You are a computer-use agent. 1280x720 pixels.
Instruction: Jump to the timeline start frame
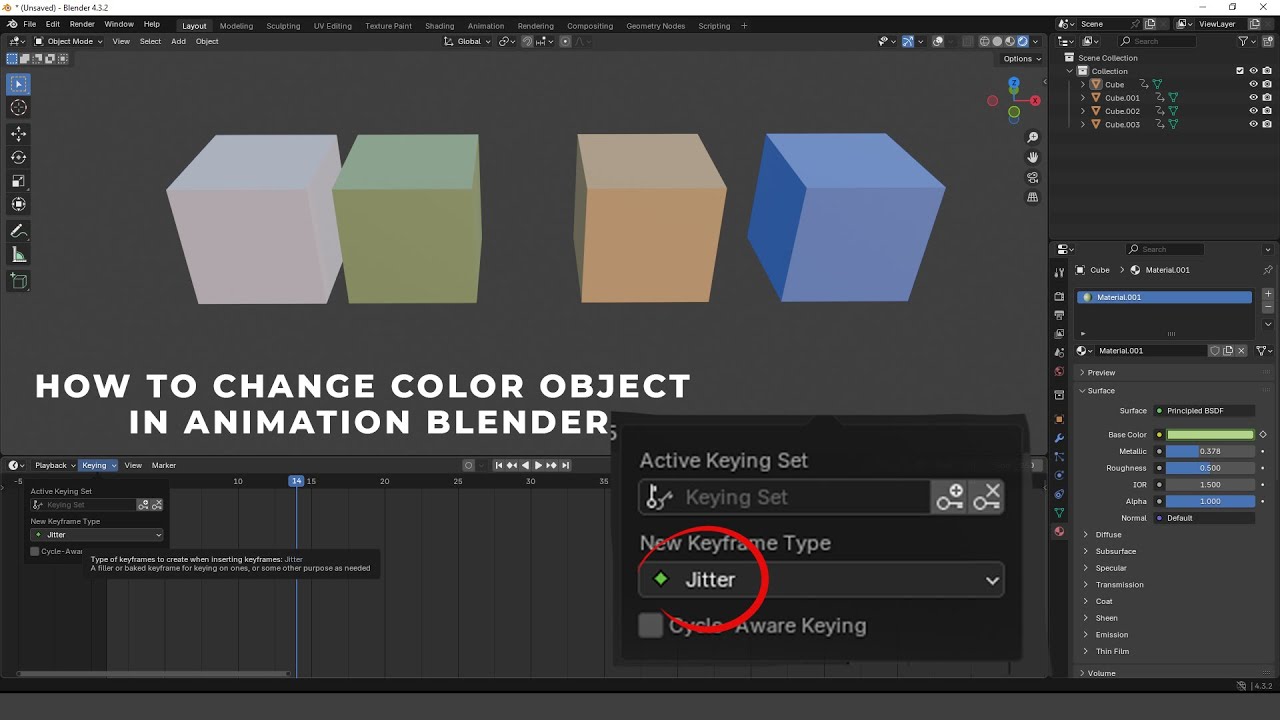click(499, 465)
